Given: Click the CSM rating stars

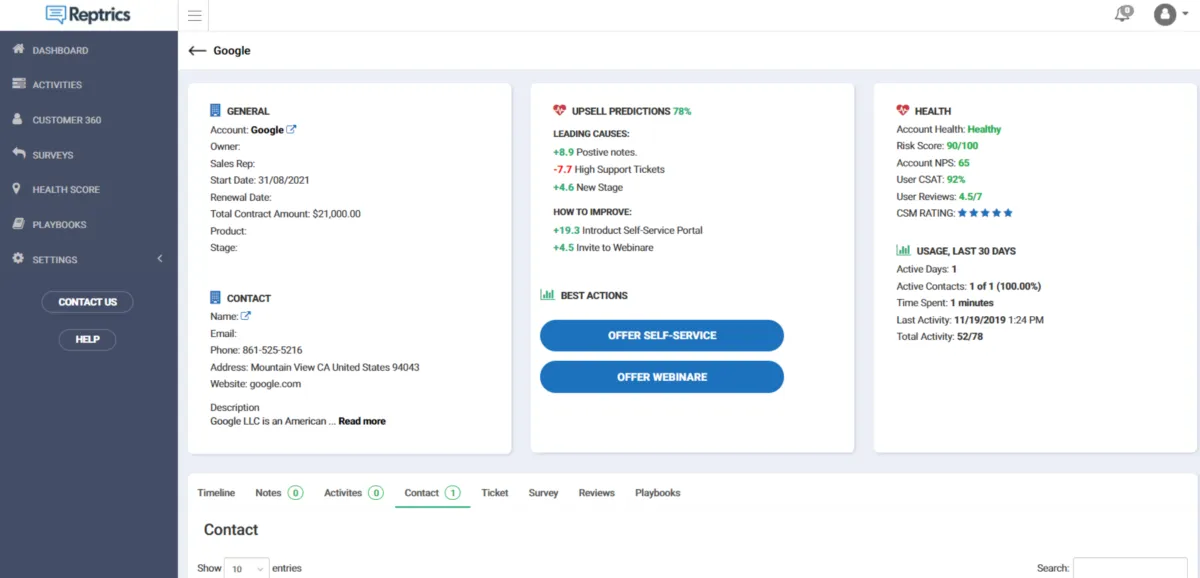Looking at the screenshot, I should coord(986,213).
